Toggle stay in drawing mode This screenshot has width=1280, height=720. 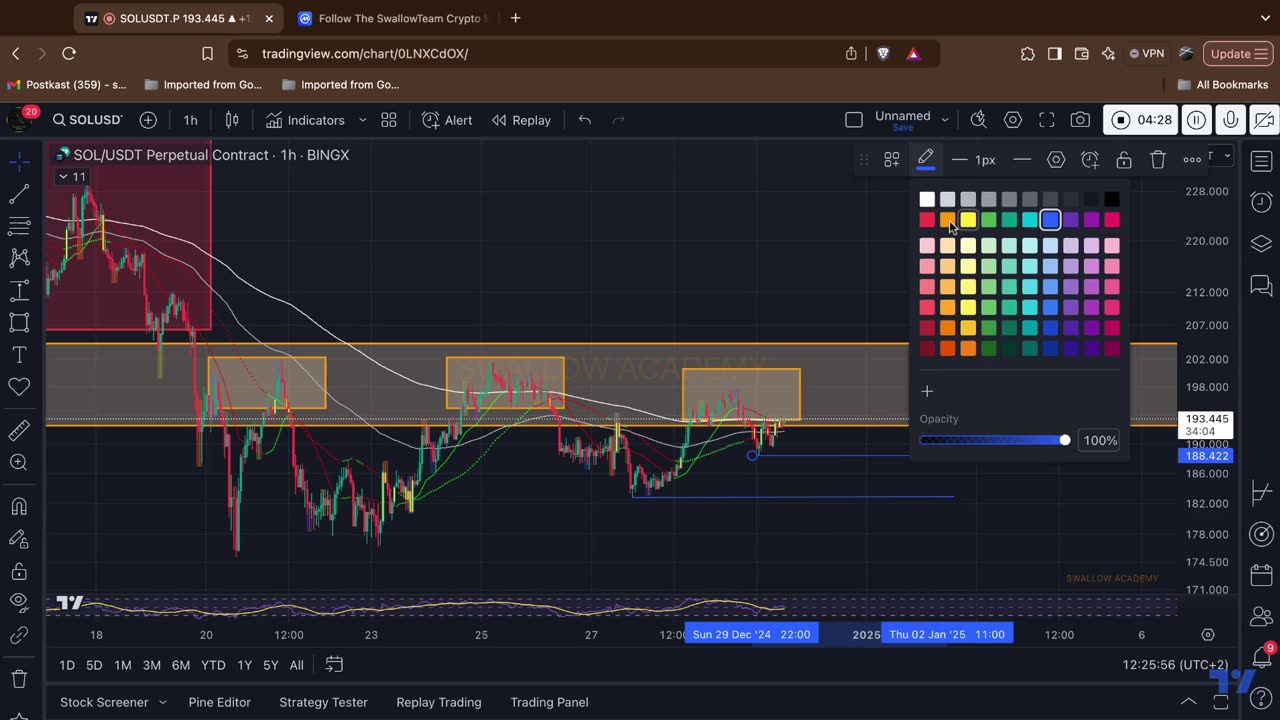point(19,539)
